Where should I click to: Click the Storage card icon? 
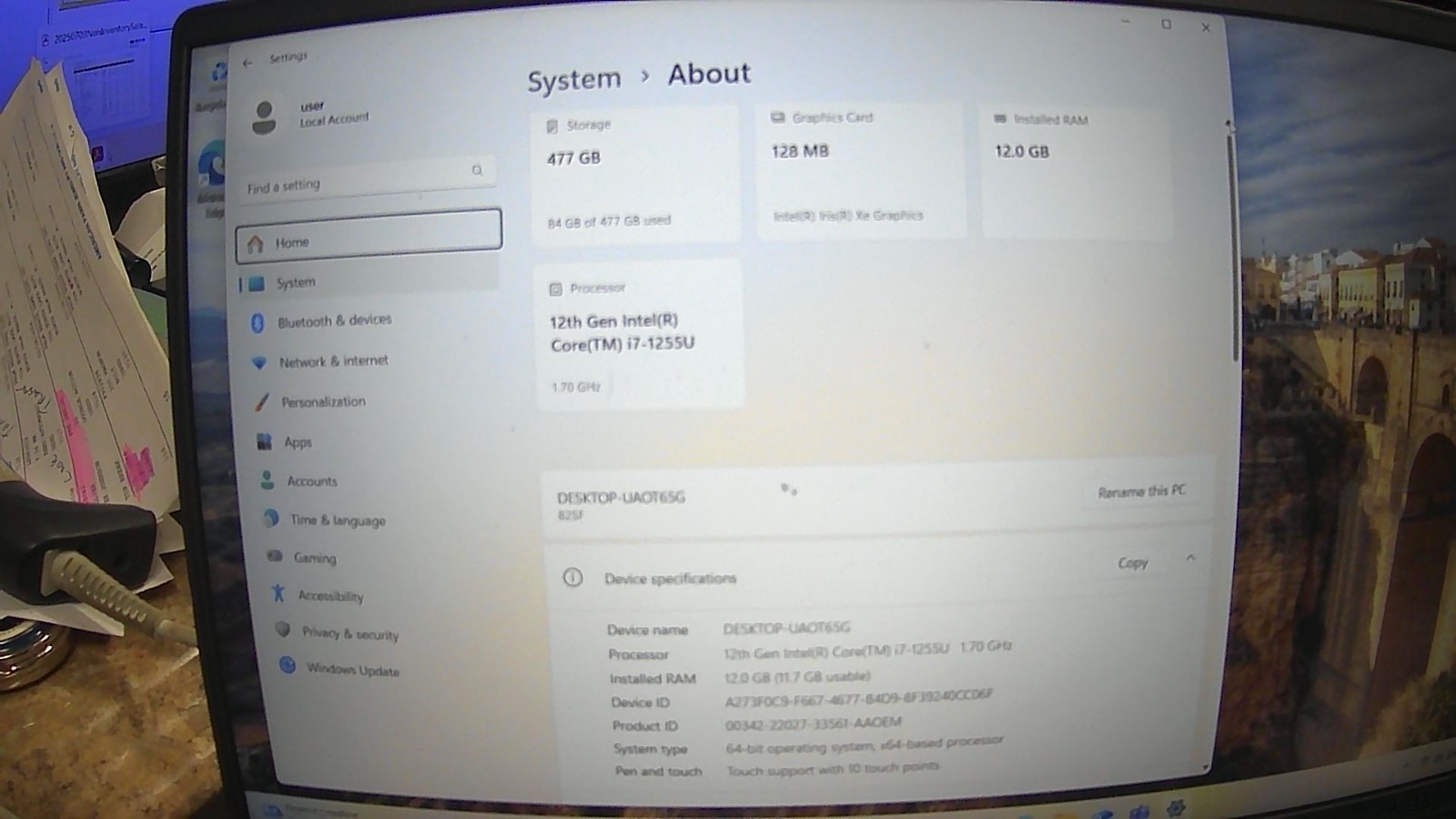pos(551,126)
